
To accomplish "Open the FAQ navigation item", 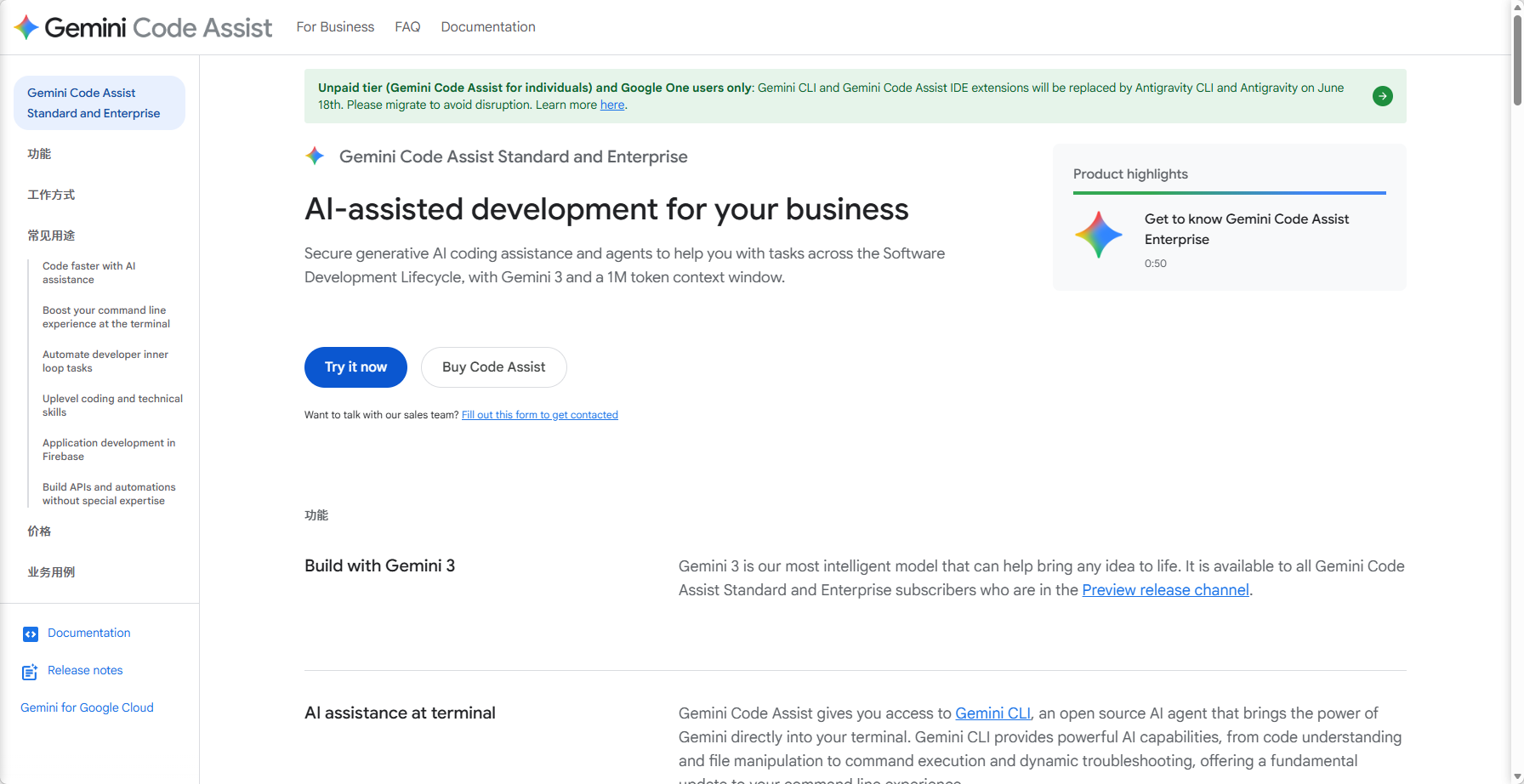I will point(407,27).
